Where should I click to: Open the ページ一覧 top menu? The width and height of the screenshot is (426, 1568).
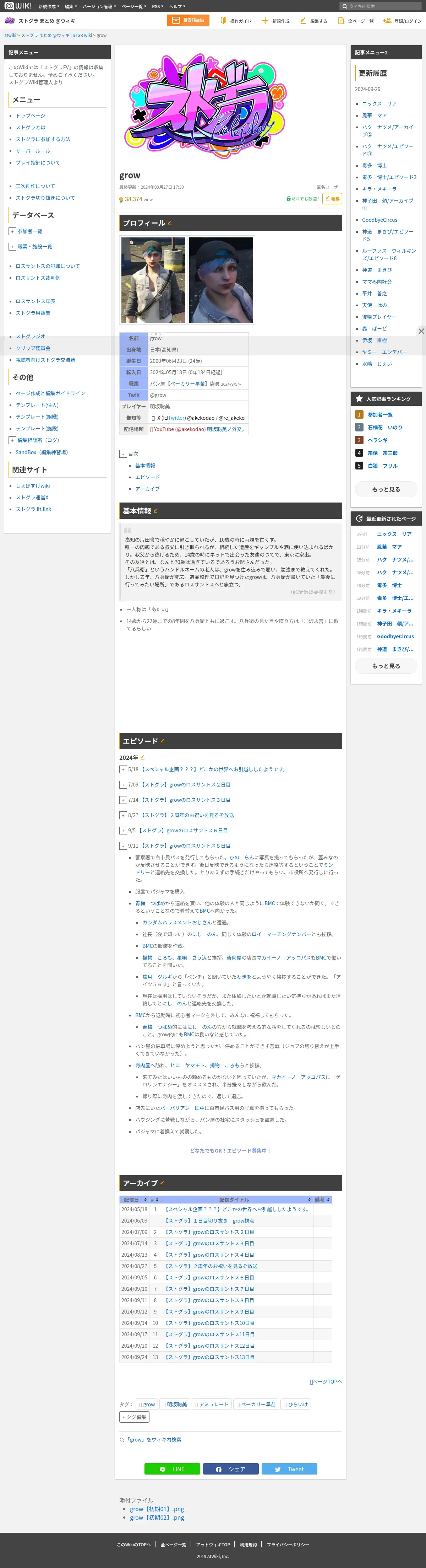(x=134, y=6)
